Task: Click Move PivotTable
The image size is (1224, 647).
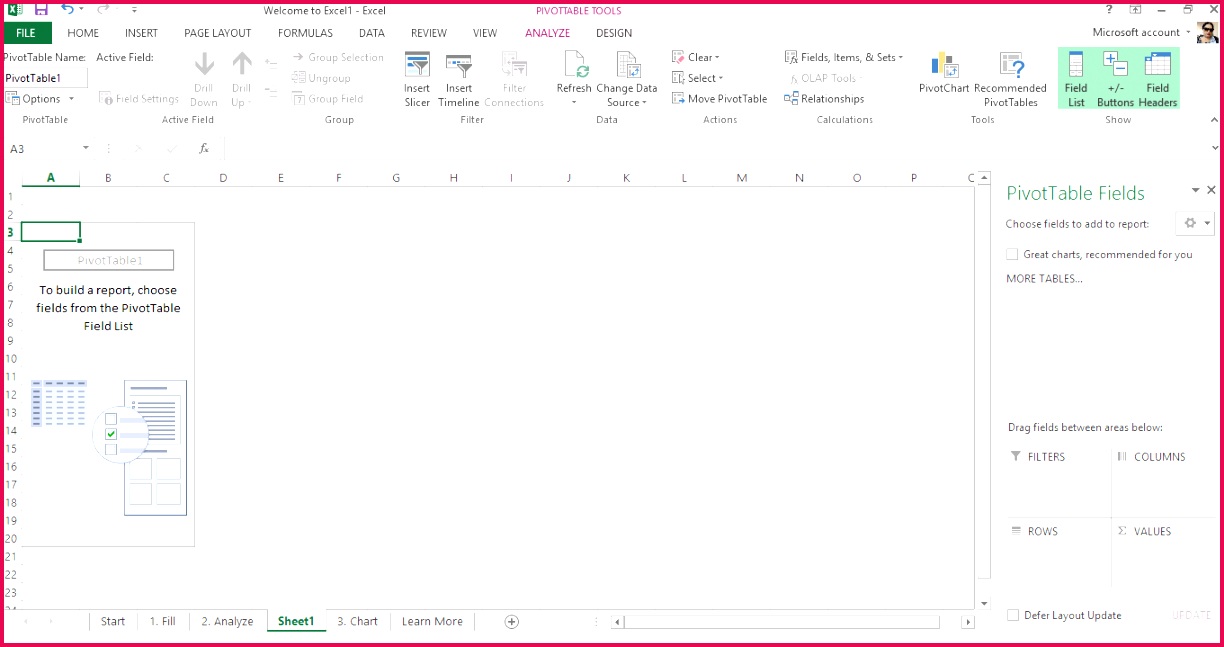Action: tap(719, 99)
